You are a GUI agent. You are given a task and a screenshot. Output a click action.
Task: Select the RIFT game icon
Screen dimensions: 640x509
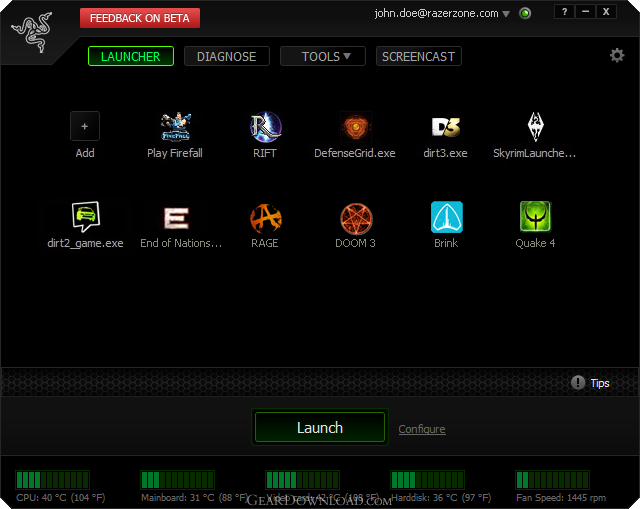coord(265,127)
